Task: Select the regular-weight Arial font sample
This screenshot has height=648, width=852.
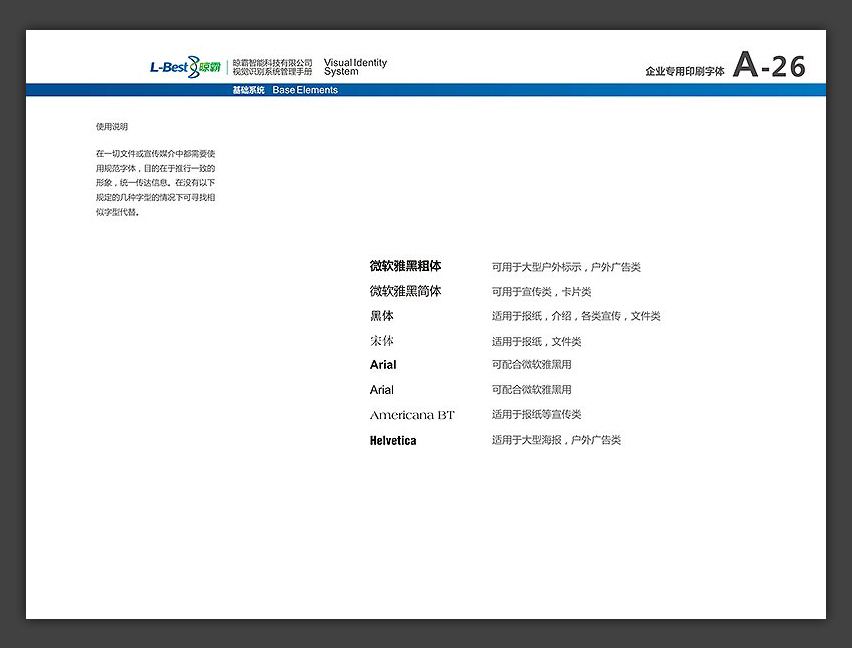Action: coord(382,390)
